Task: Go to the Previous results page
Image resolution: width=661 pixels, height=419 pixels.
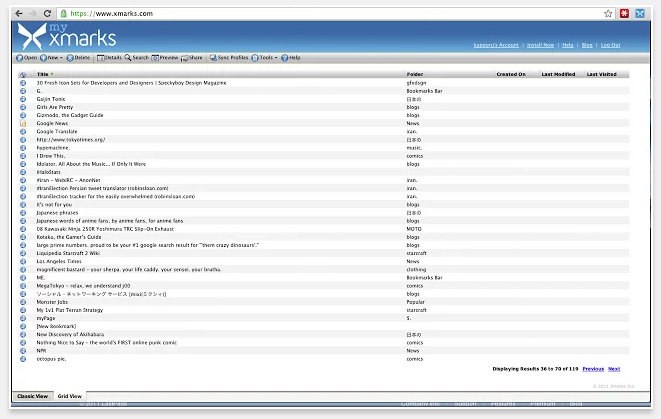Action: point(593,369)
